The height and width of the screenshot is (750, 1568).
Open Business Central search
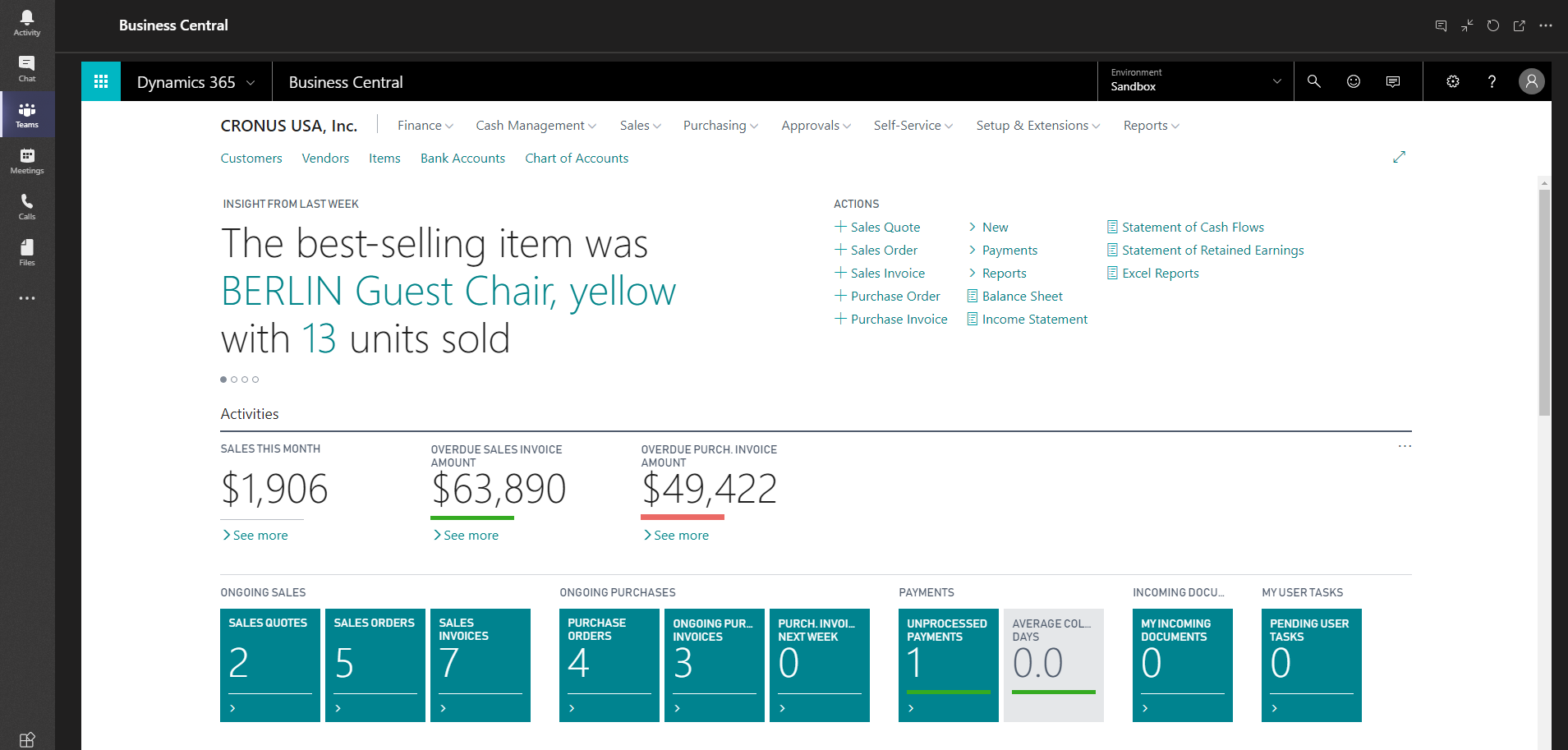1313,81
